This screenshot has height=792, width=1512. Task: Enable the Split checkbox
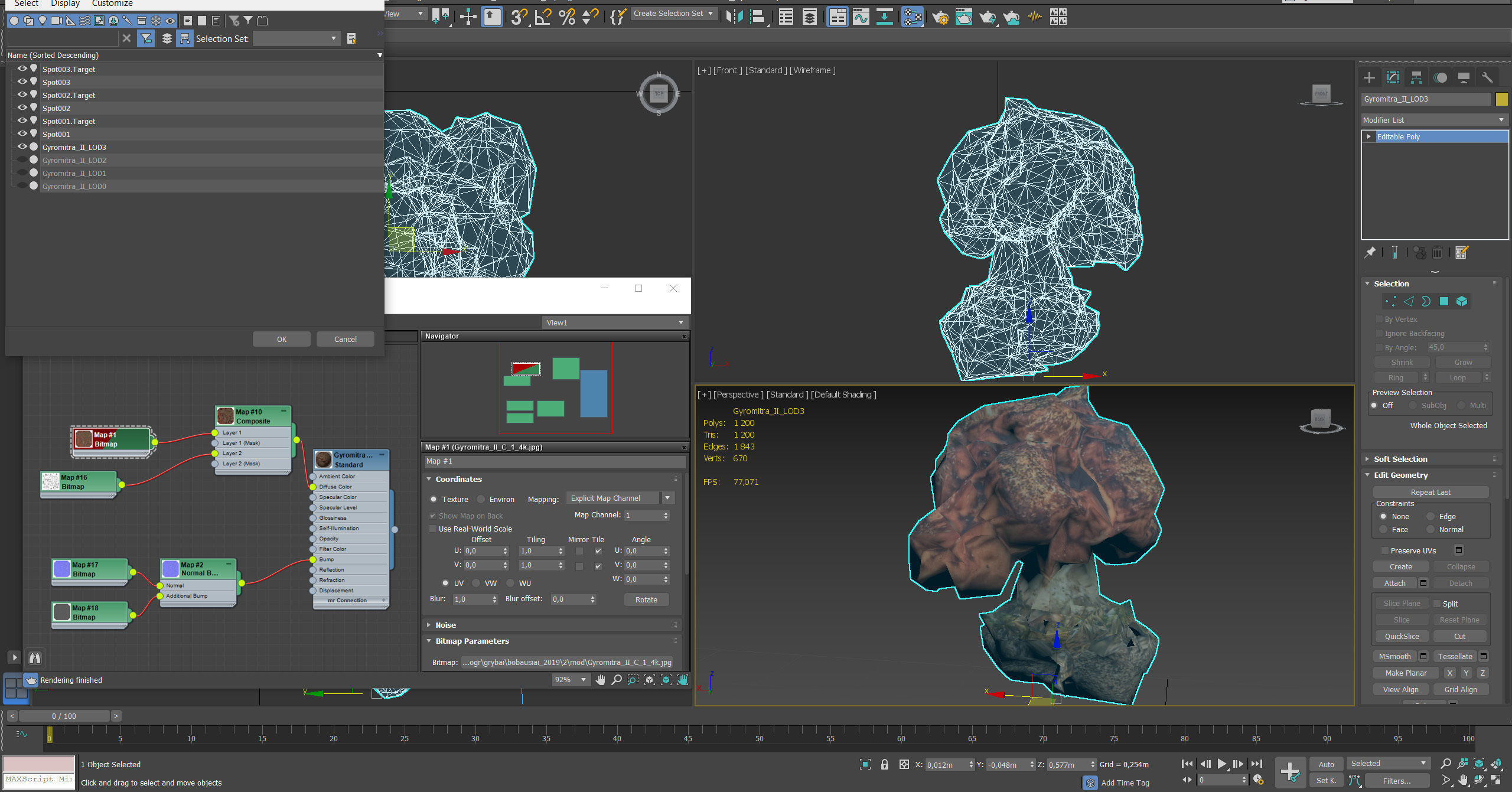point(1437,604)
